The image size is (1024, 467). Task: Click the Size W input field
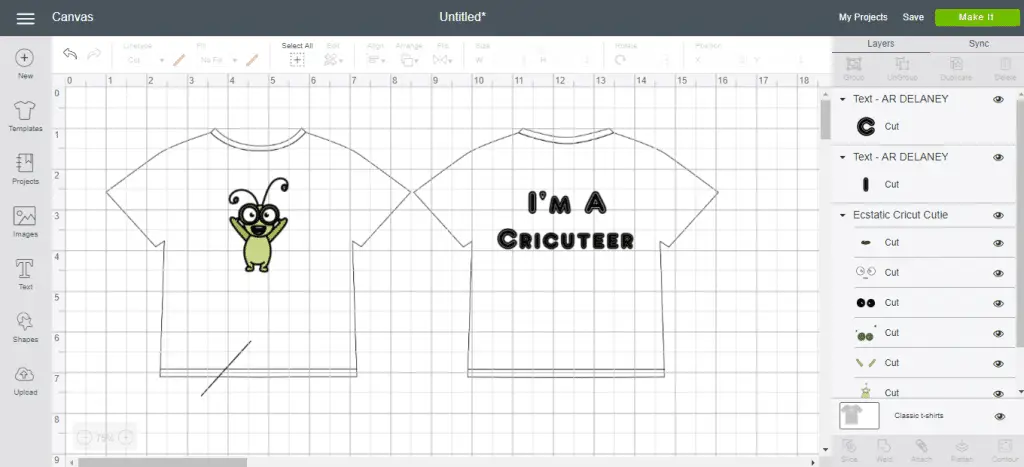[x=505, y=60]
